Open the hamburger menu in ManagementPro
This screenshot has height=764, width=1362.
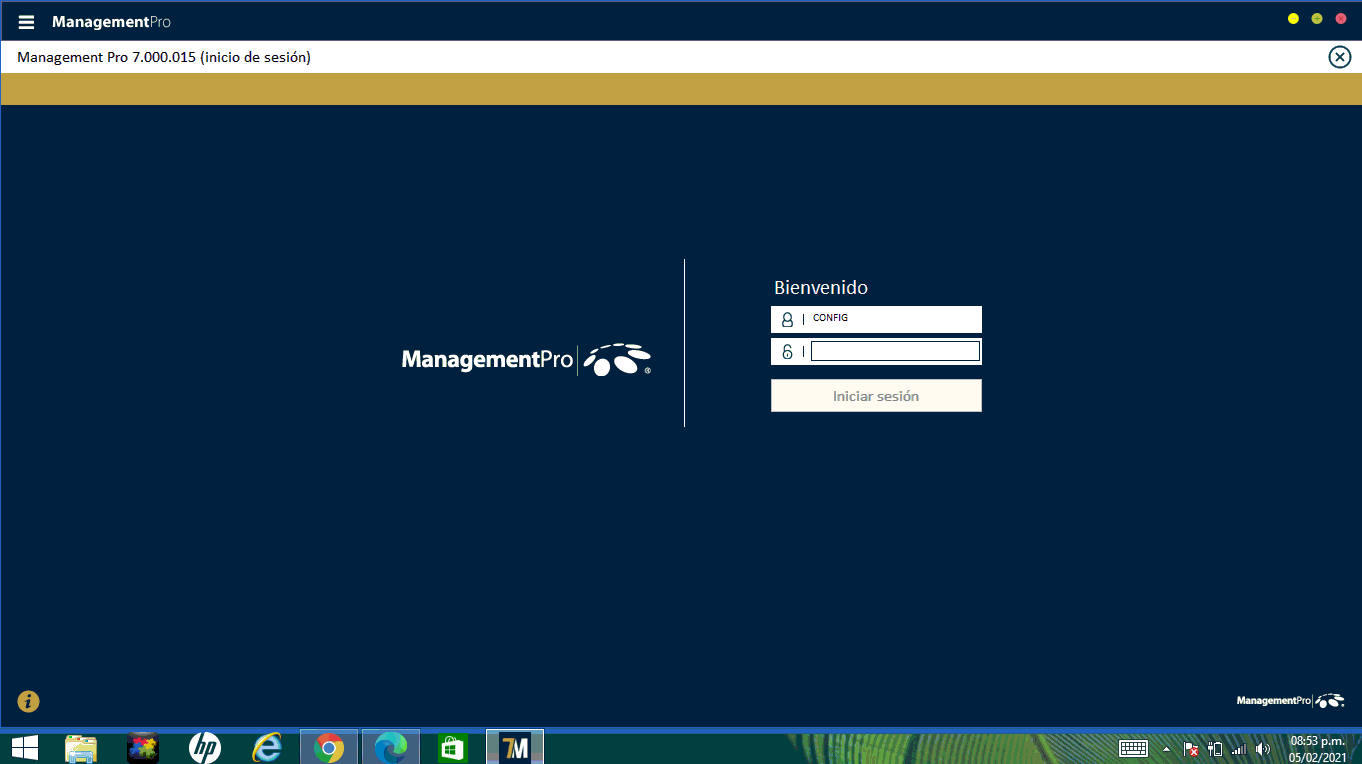pyautogui.click(x=26, y=22)
